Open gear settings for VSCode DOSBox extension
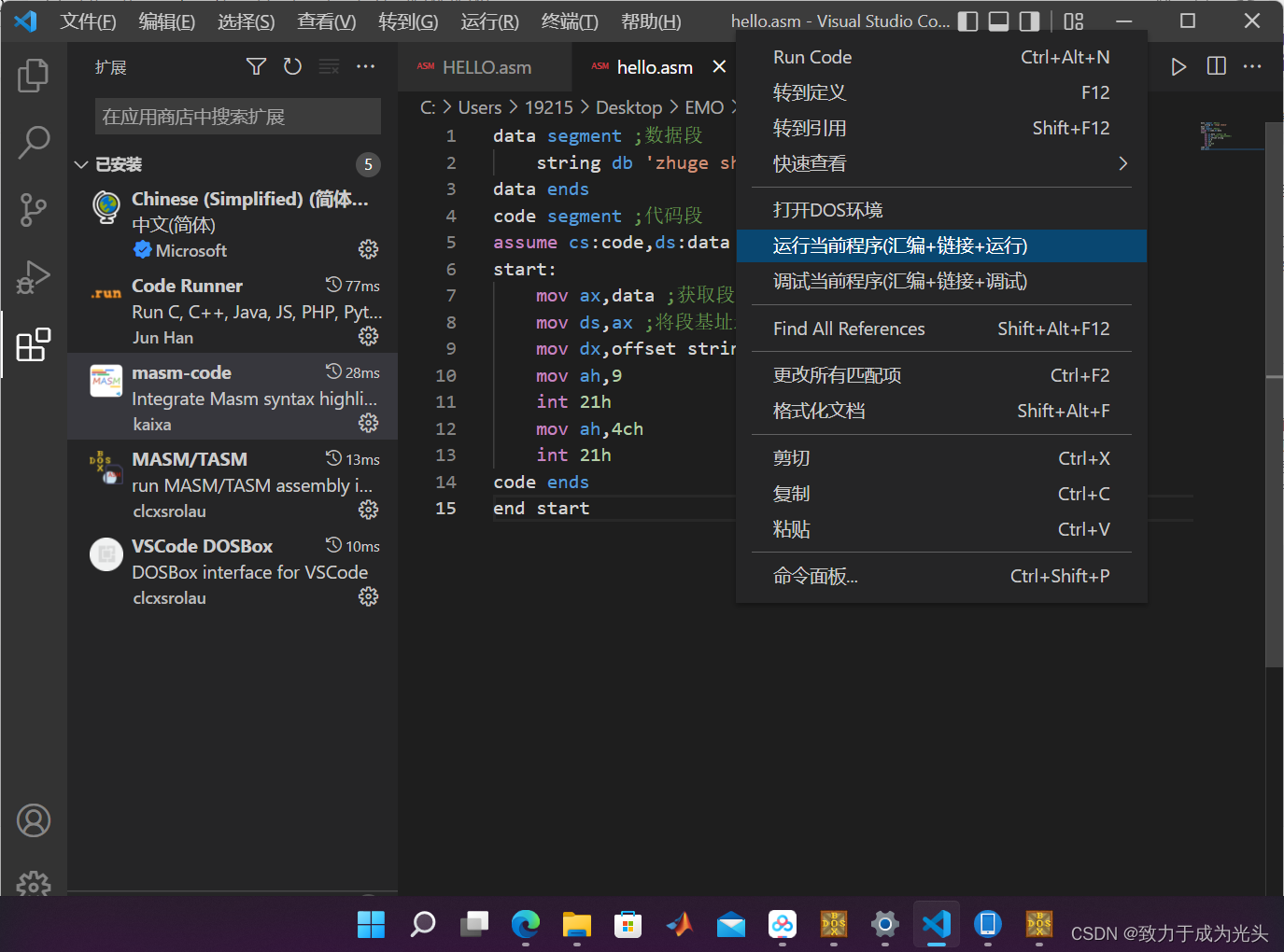 point(369,596)
